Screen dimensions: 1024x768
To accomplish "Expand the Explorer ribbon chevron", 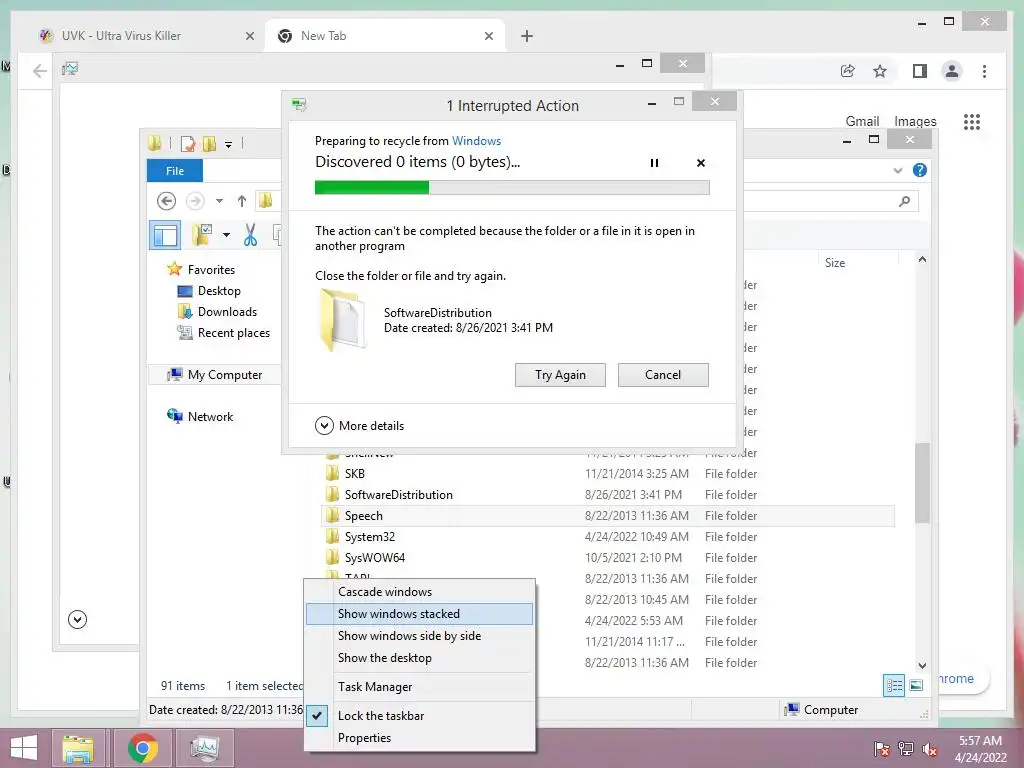I will click(898, 170).
